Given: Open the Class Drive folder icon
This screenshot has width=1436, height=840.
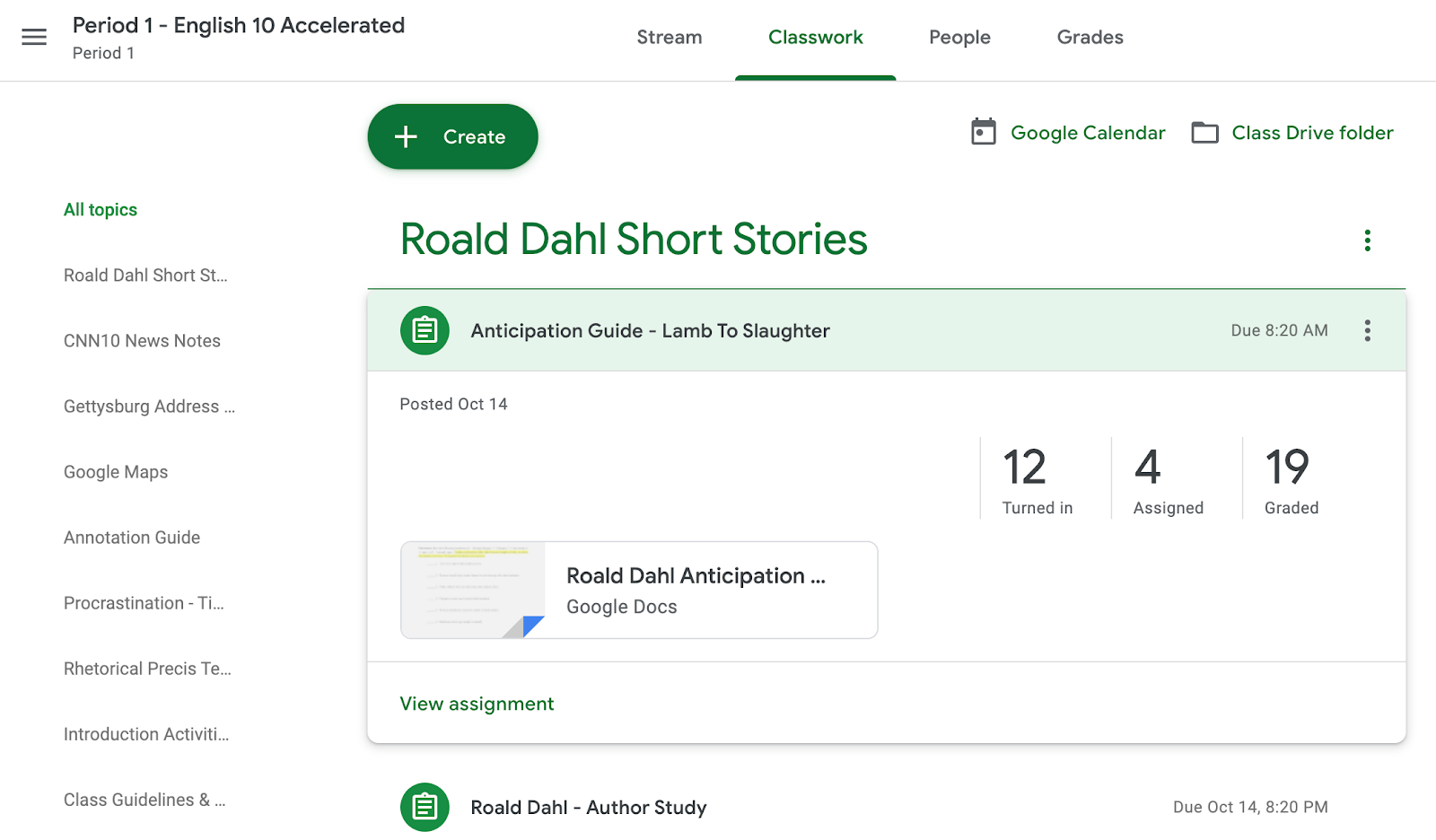Looking at the screenshot, I should coord(1204,132).
